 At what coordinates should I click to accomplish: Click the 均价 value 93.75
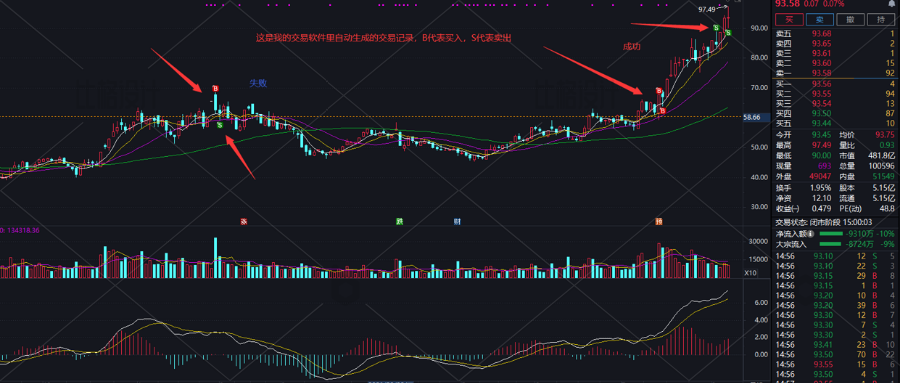point(885,135)
